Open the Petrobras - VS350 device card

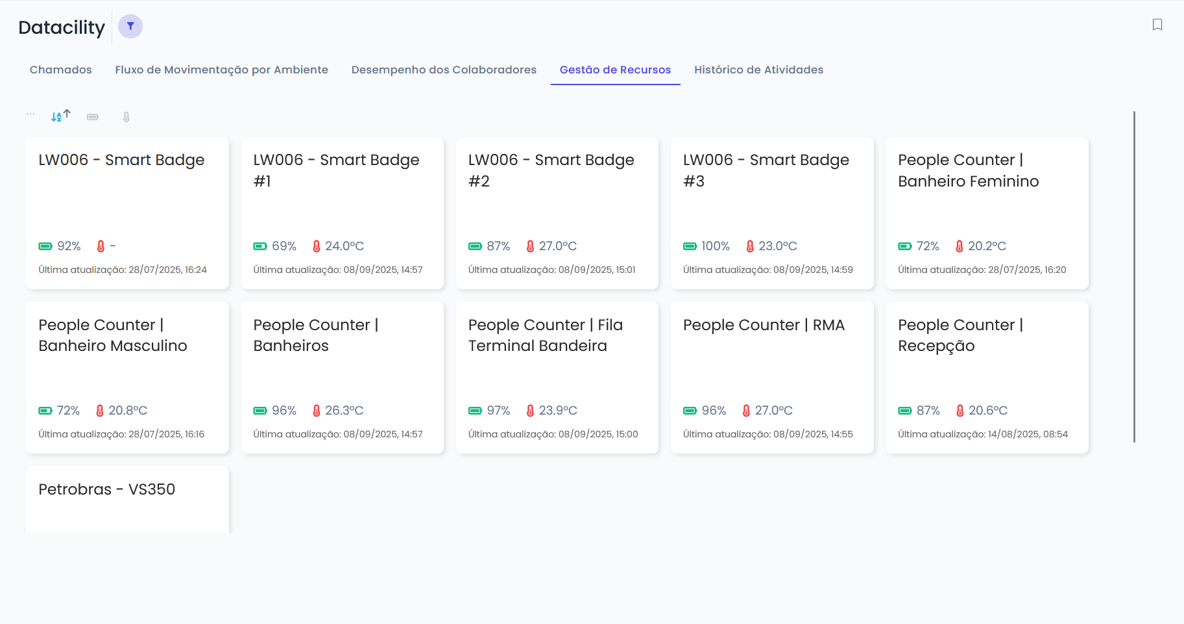click(x=127, y=499)
